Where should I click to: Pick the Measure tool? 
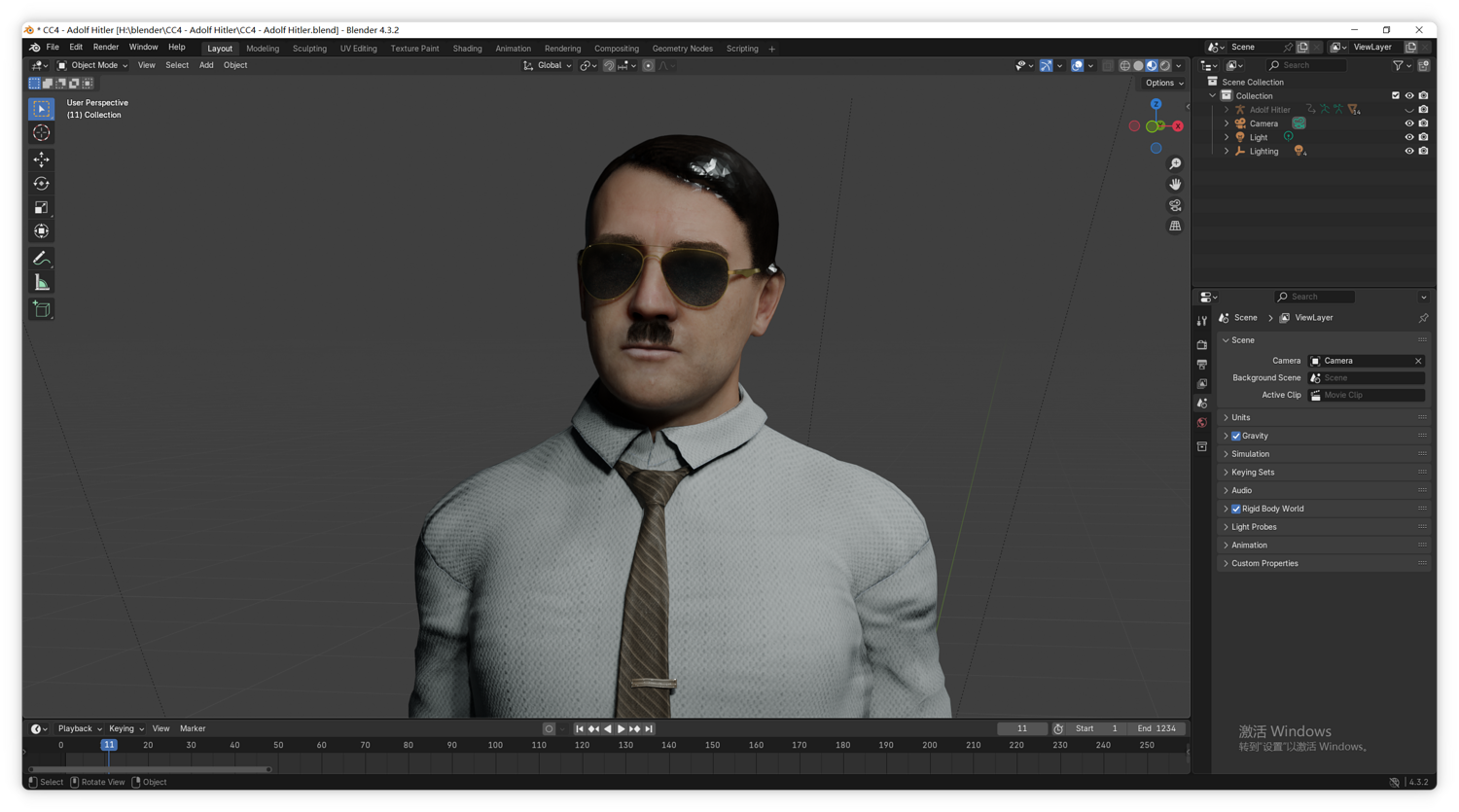coord(41,283)
